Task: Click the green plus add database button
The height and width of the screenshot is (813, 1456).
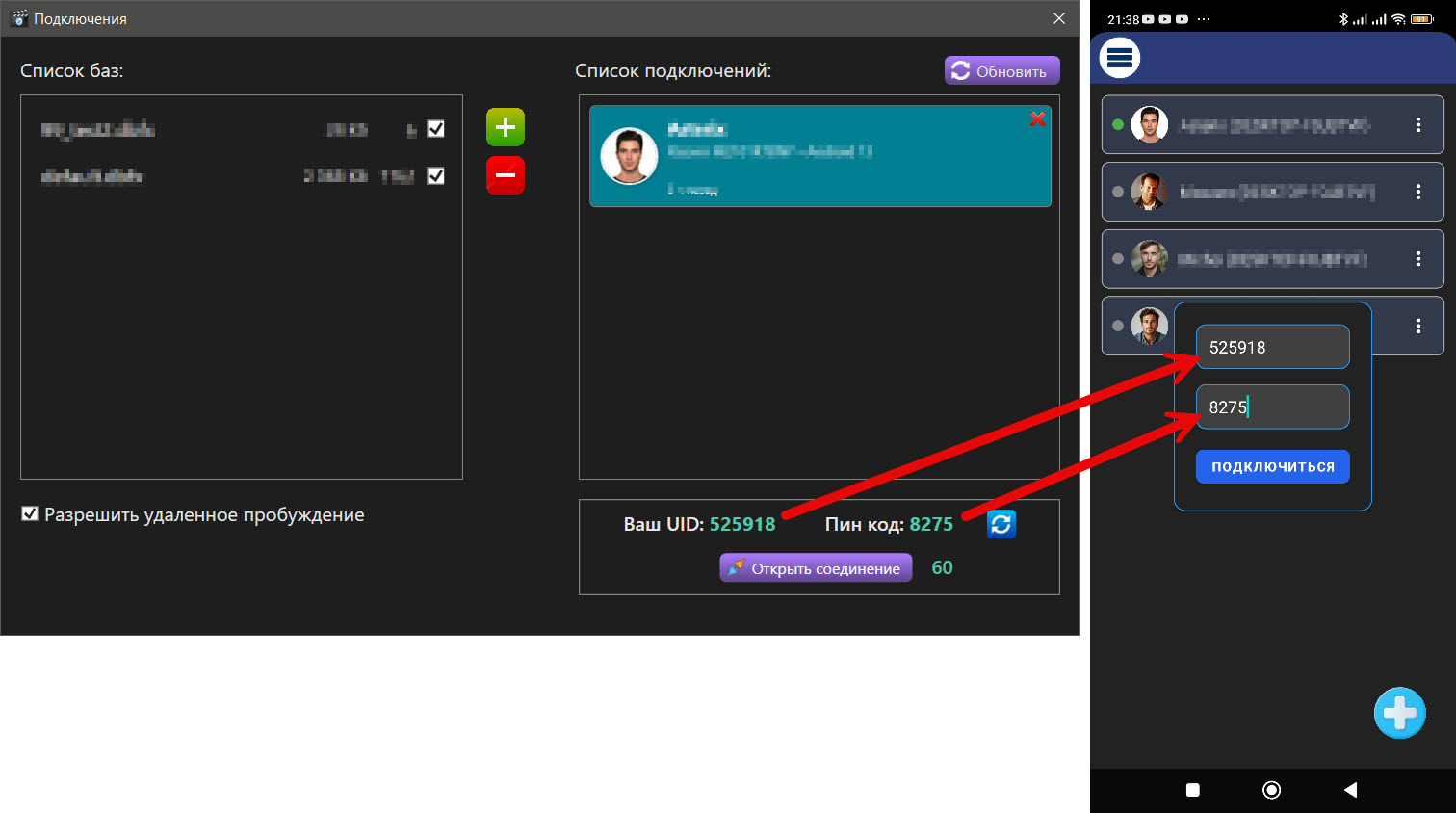Action: (505, 127)
